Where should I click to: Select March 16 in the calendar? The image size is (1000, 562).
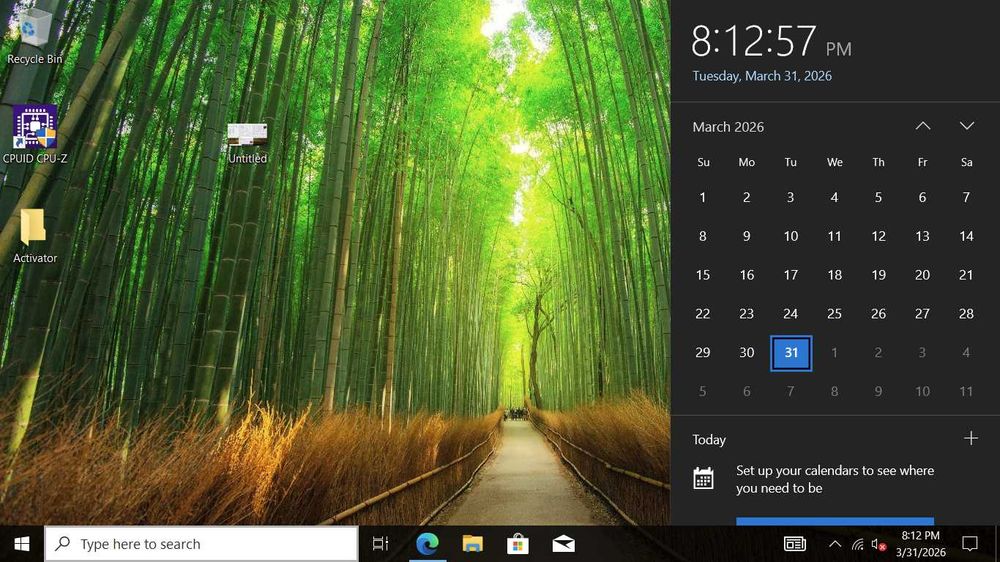747,275
